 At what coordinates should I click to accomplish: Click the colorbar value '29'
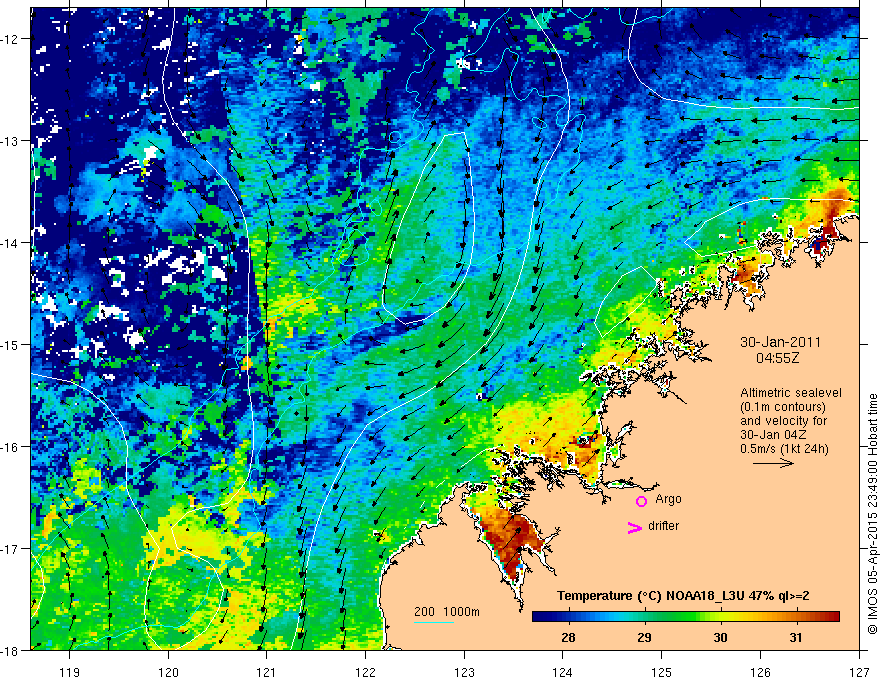tap(644, 637)
